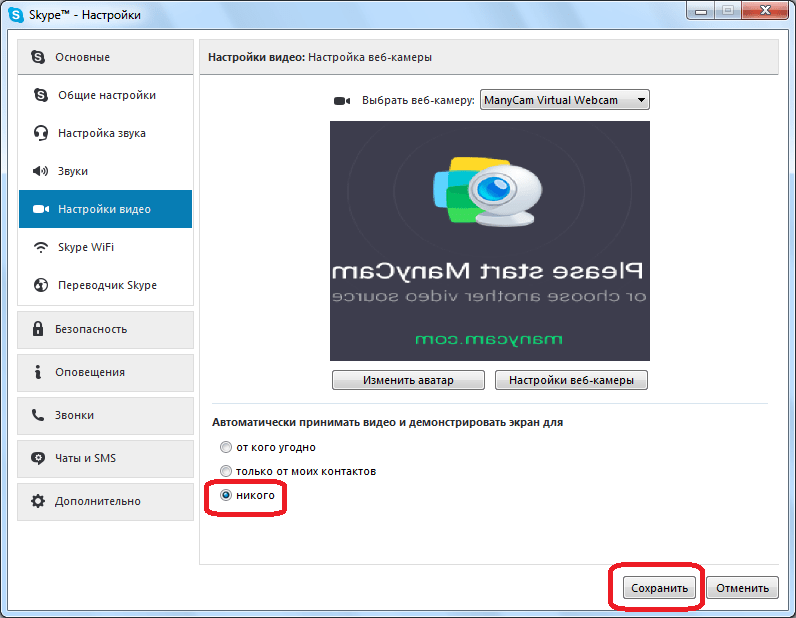The width and height of the screenshot is (796, 618).
Task: Click the WiFi icon for Skype WiFi
Action: coord(41,247)
